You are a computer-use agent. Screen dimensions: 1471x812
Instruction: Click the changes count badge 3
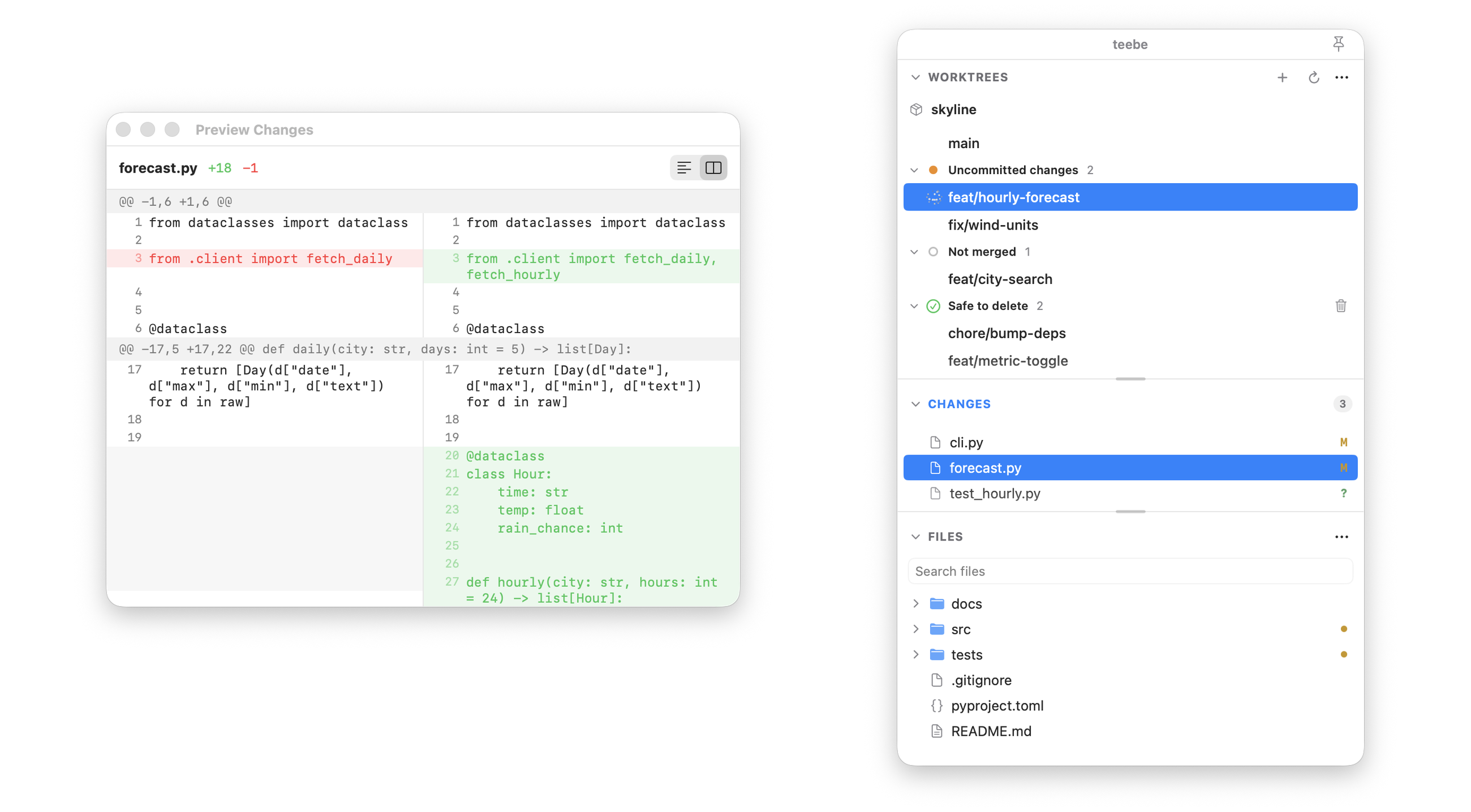[1342, 404]
